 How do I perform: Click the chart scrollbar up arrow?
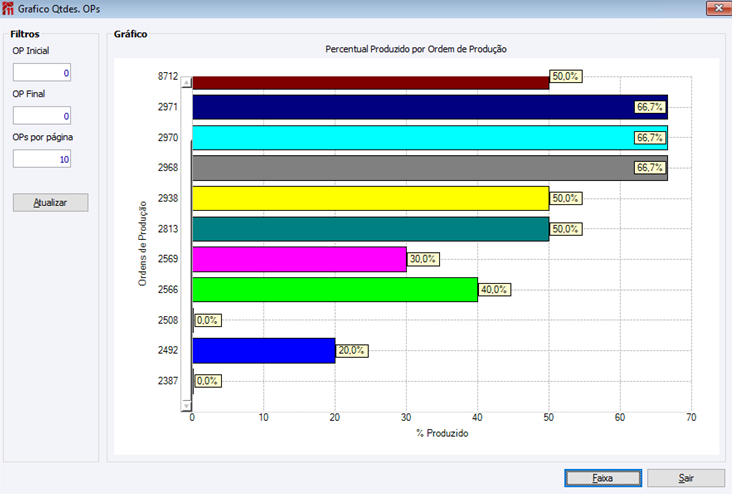click(x=186, y=82)
